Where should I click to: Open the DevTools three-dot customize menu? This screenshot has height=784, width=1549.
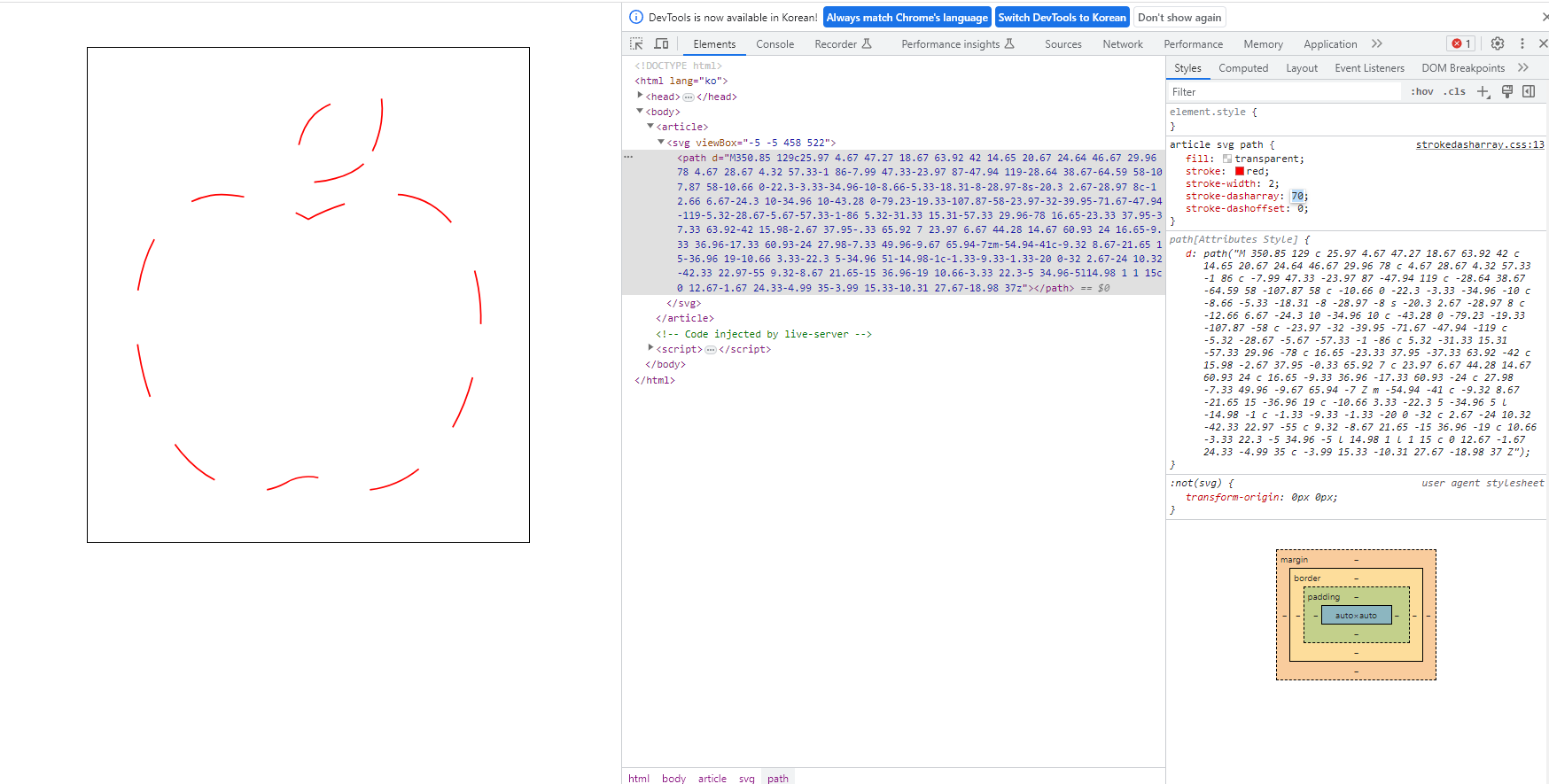(1522, 43)
